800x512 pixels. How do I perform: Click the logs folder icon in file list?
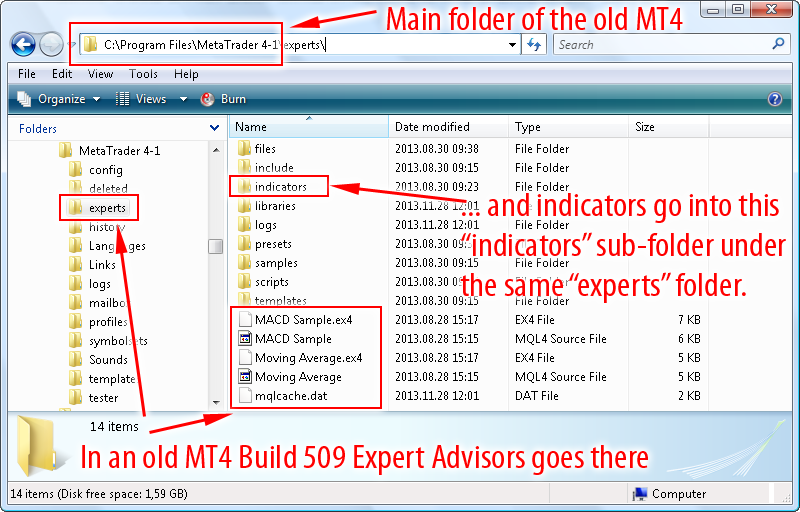click(245, 225)
